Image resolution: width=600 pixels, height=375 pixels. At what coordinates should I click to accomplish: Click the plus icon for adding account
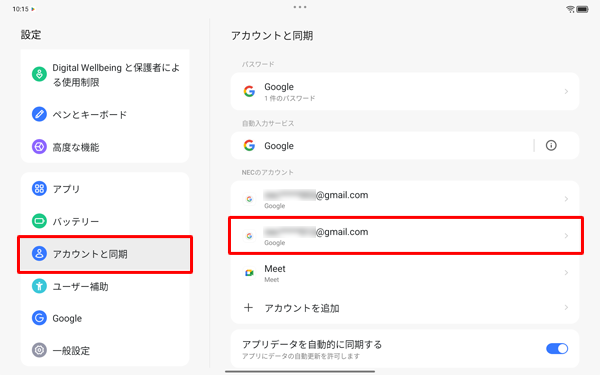click(x=248, y=308)
